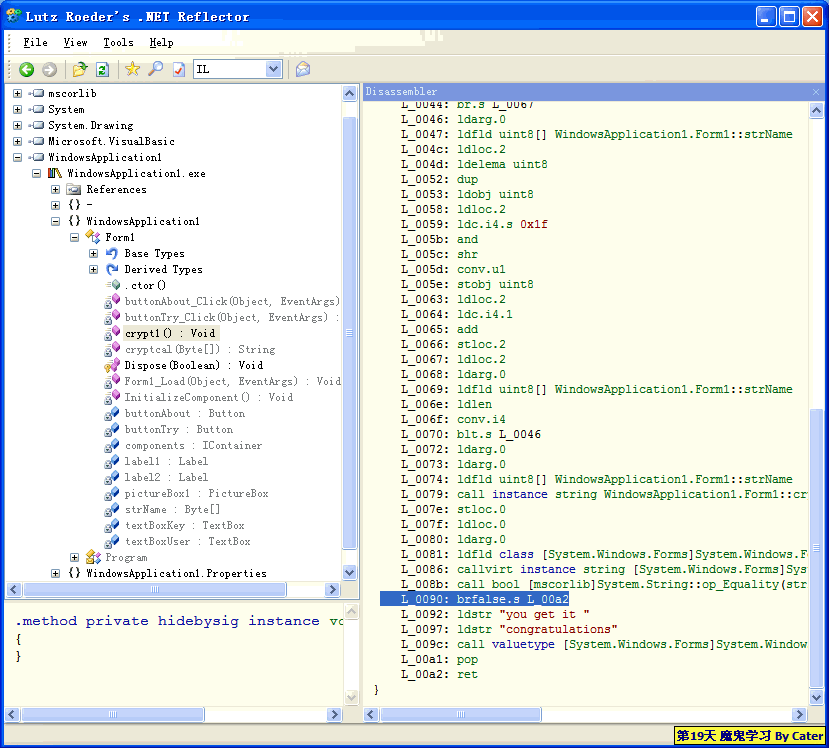This screenshot has height=748, width=829.
Task: Click the Disassembler vertical scrollbar thumb
Action: (816, 548)
